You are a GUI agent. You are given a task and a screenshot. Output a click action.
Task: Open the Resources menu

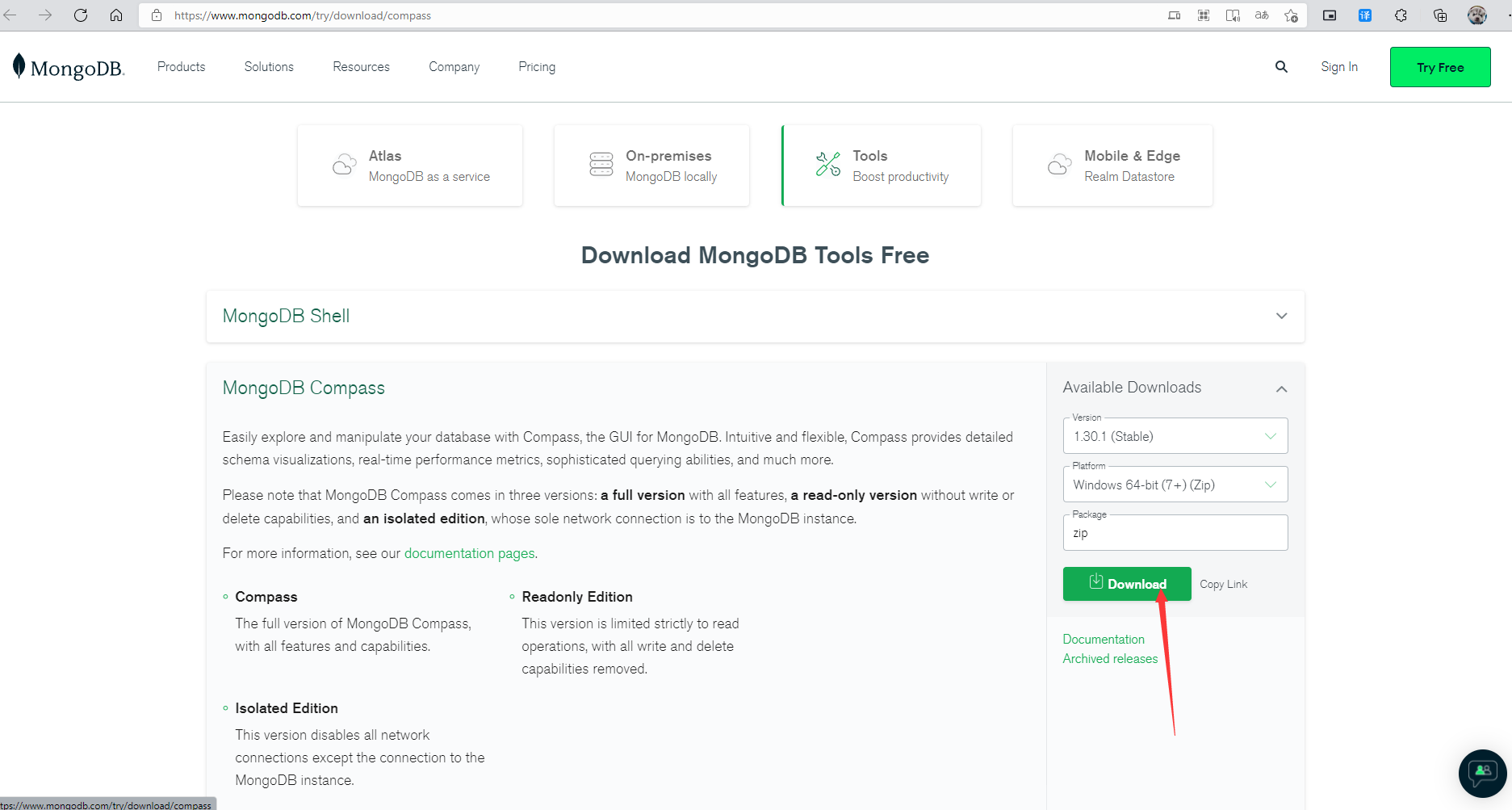pos(361,67)
